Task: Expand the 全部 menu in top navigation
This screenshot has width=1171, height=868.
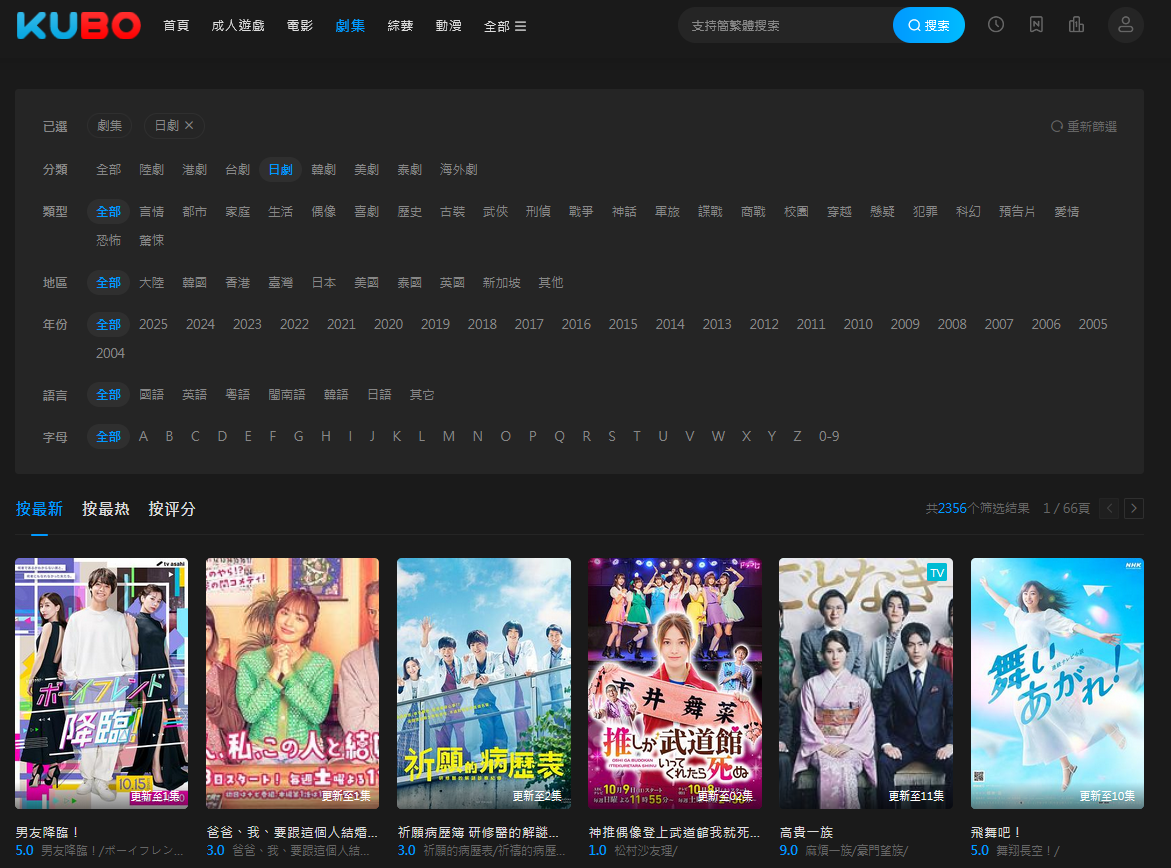Action: (505, 26)
